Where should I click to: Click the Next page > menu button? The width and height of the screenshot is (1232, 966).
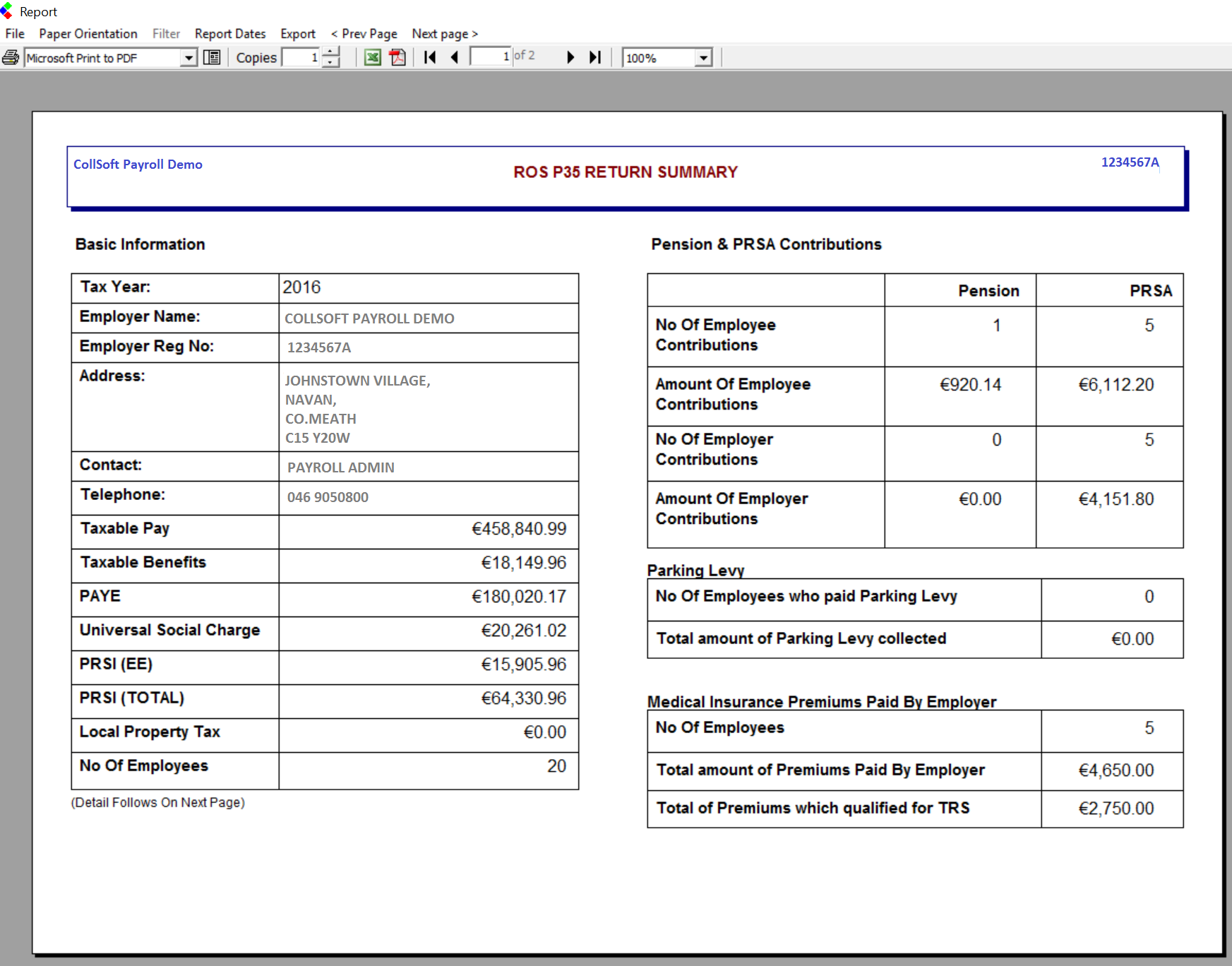click(445, 34)
